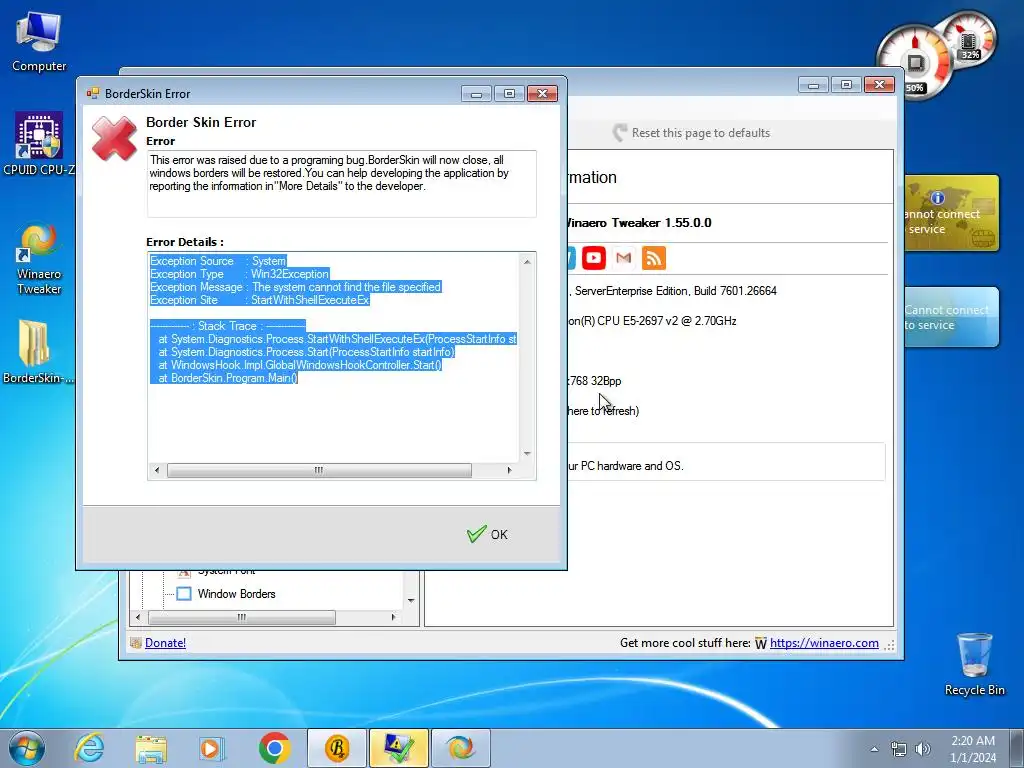
Task: Open the Windows Start menu
Action: [x=25, y=748]
